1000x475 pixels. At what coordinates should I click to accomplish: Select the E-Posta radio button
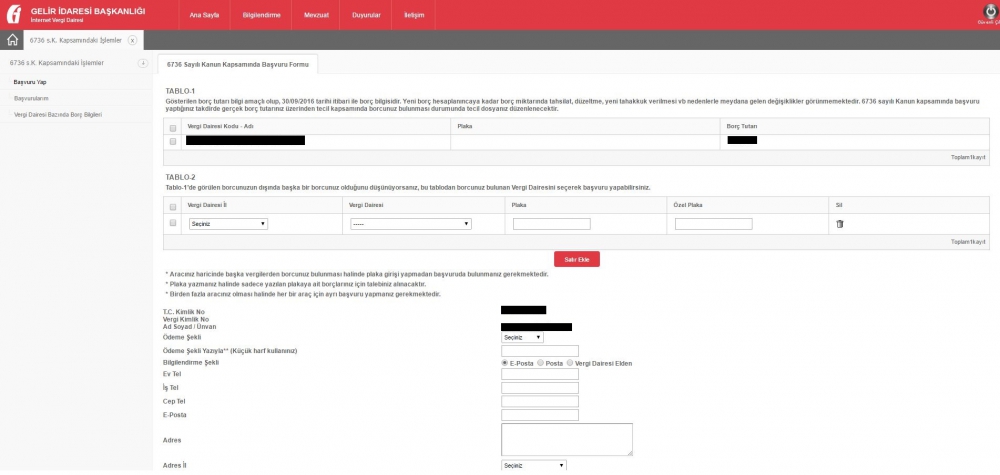click(x=505, y=363)
